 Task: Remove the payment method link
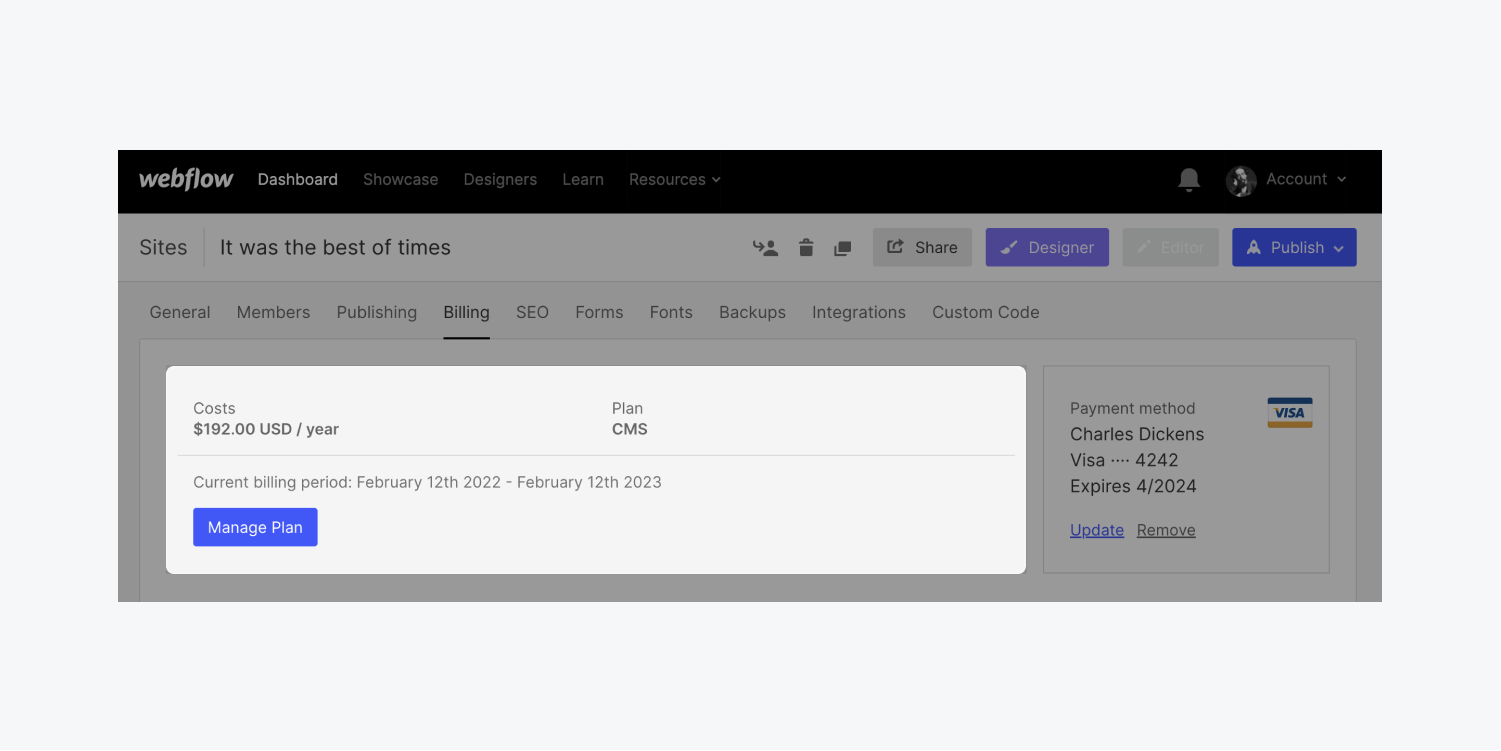1166,530
